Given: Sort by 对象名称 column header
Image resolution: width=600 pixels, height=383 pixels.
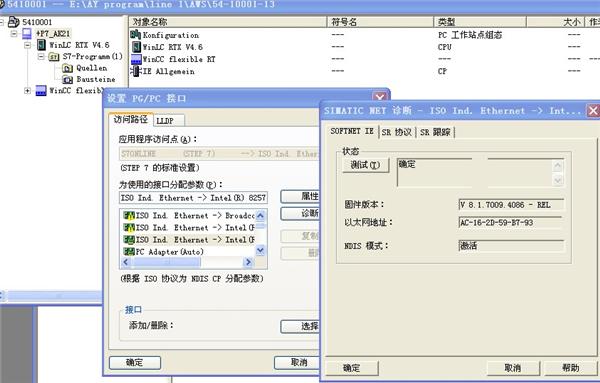Looking at the screenshot, I should 228,22.
